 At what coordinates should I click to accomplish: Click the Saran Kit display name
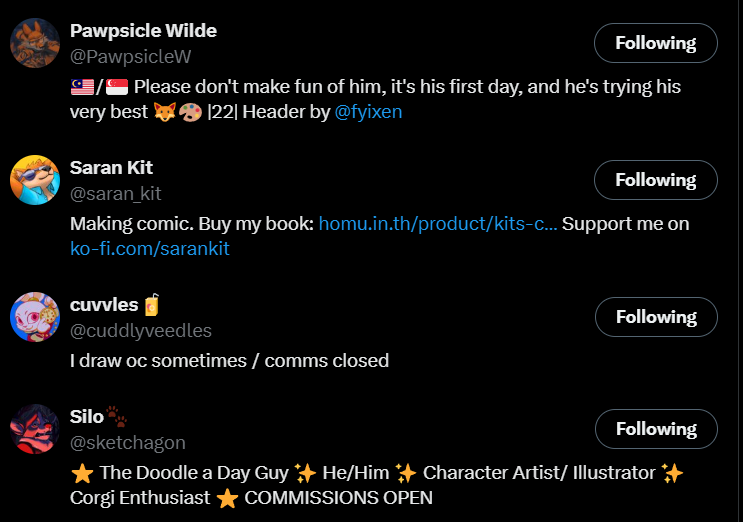tap(111, 167)
